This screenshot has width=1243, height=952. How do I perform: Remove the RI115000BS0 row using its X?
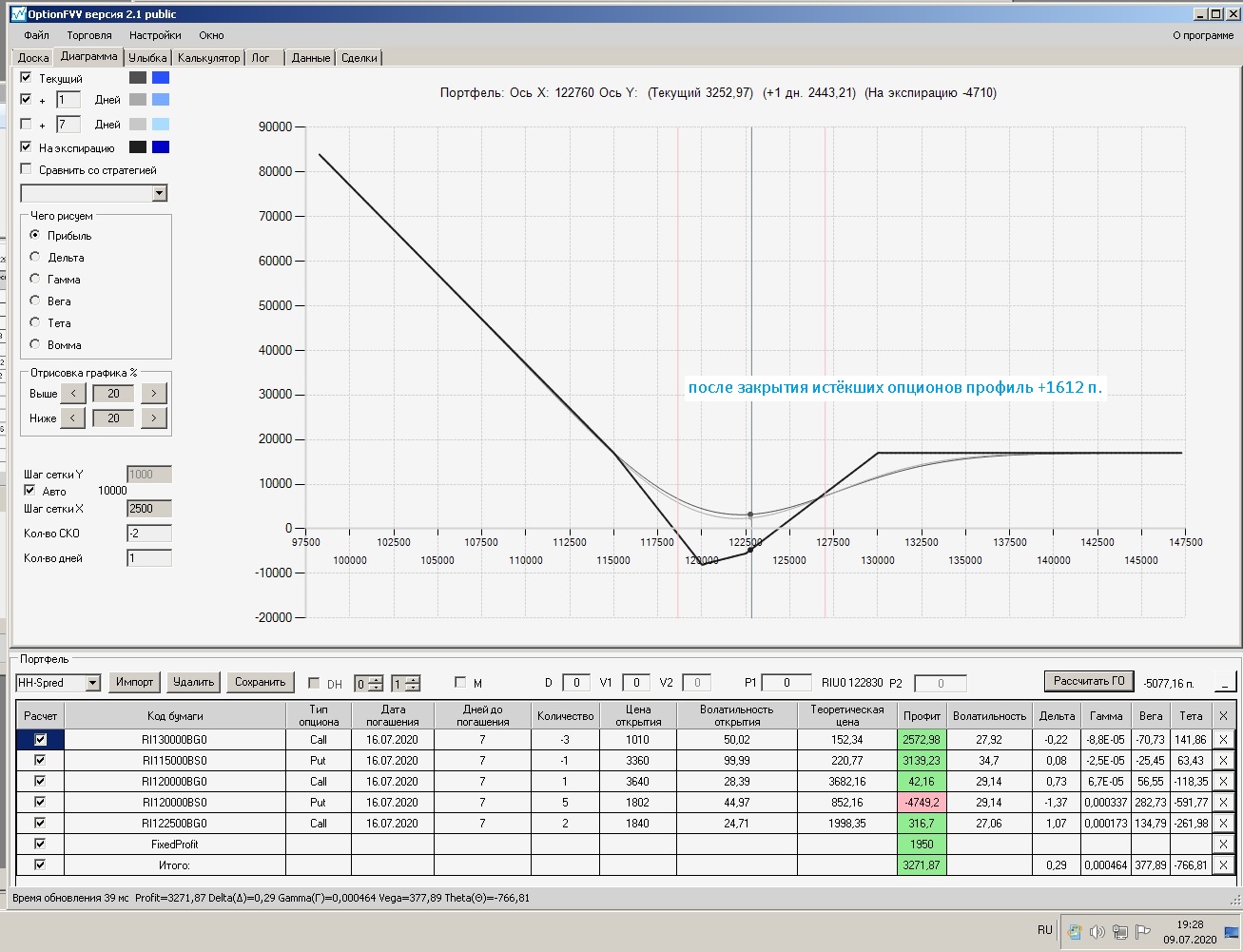[1223, 760]
